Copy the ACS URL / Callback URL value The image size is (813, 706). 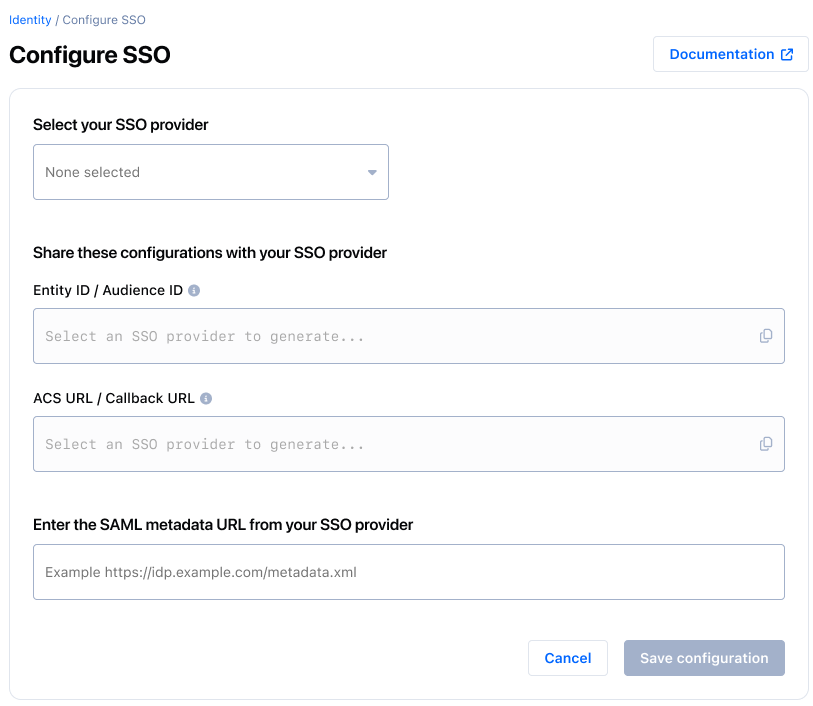point(766,444)
